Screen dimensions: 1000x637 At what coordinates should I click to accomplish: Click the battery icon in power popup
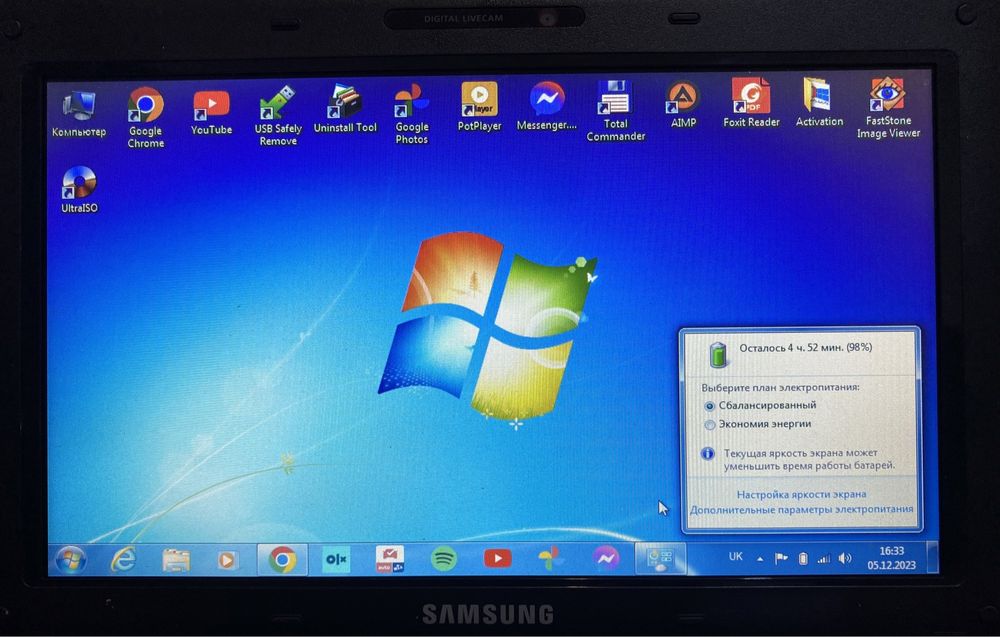pos(719,353)
